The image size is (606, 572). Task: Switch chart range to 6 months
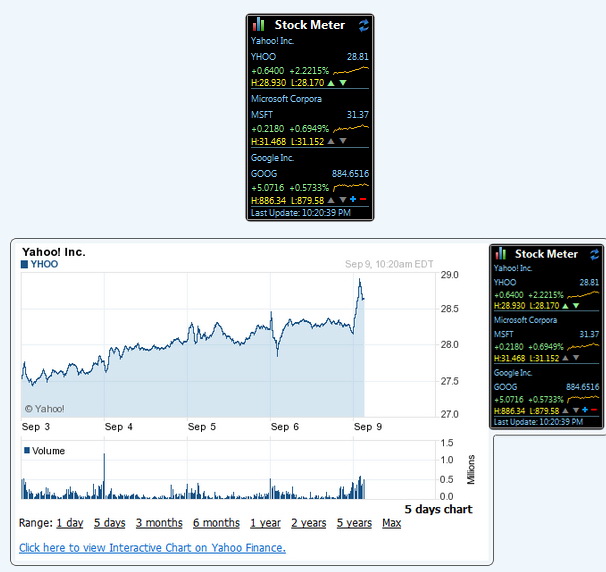coord(216,523)
